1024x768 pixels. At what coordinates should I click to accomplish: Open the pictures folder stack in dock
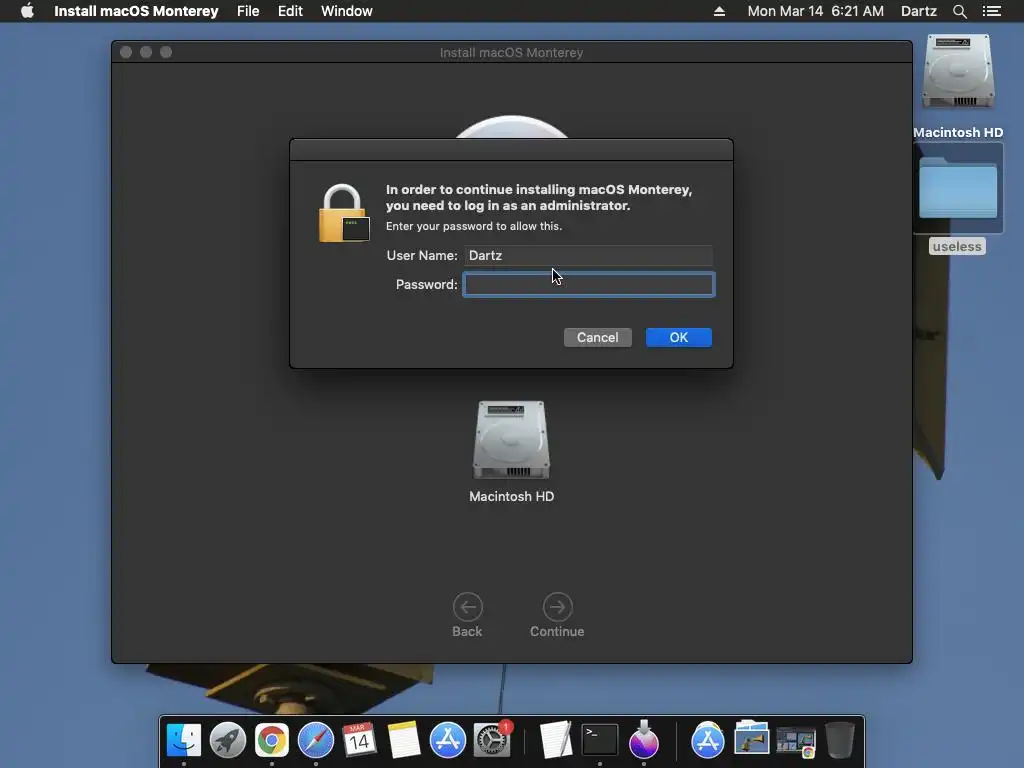(x=752, y=739)
